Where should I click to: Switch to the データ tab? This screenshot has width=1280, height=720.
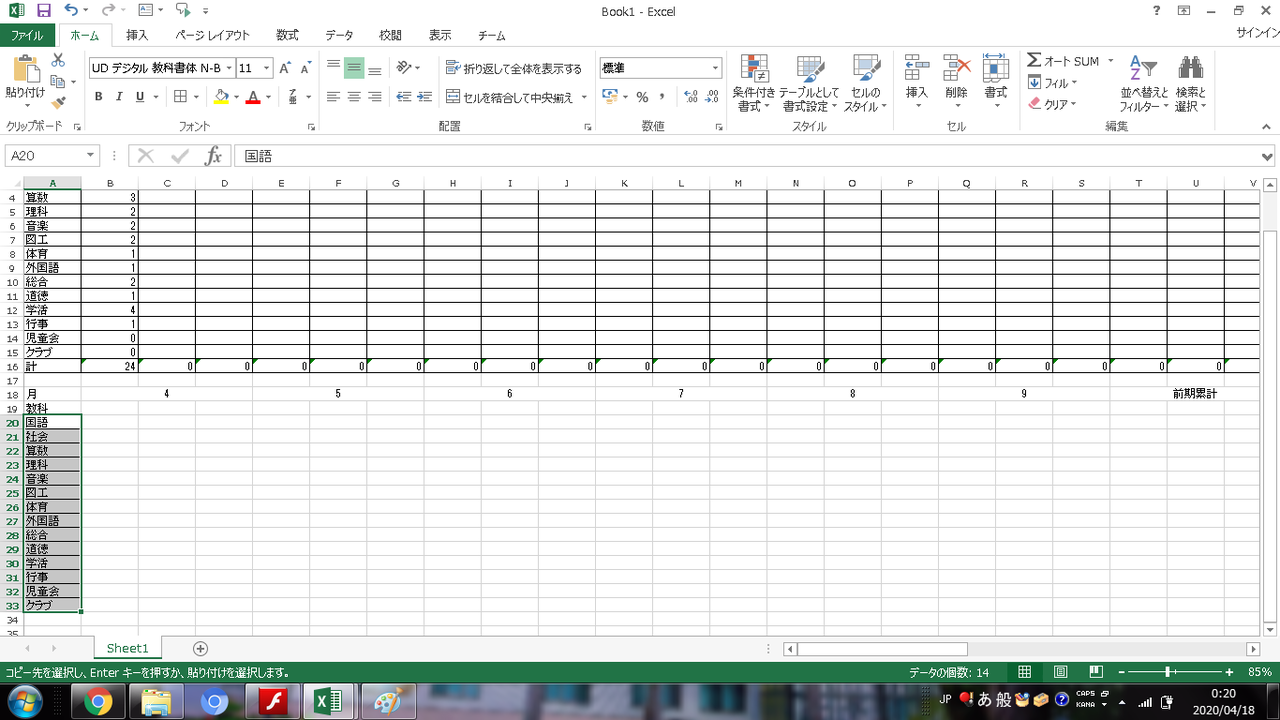[x=339, y=35]
